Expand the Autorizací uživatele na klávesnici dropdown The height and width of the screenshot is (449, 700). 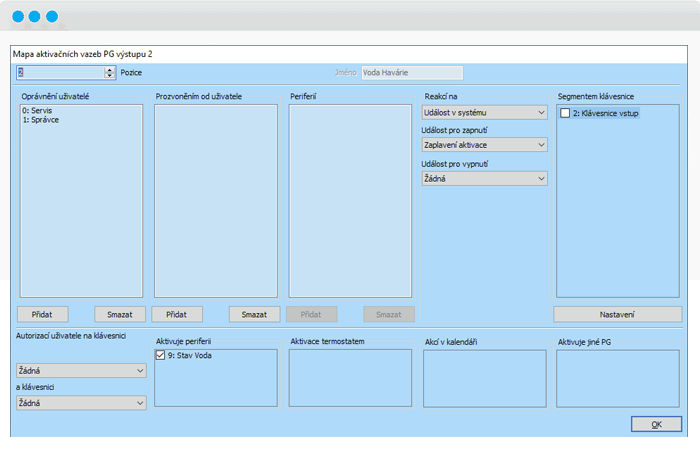pos(81,371)
